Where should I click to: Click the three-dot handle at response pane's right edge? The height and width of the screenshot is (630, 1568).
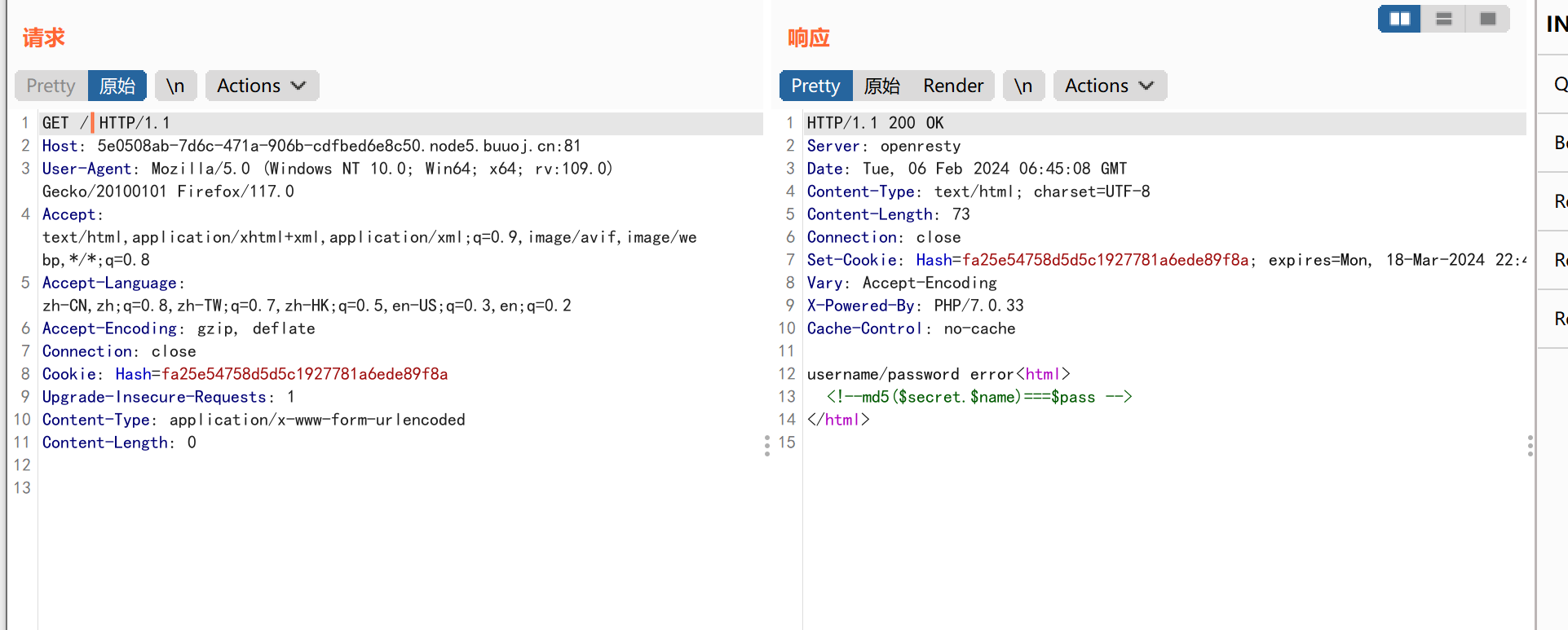[1530, 445]
